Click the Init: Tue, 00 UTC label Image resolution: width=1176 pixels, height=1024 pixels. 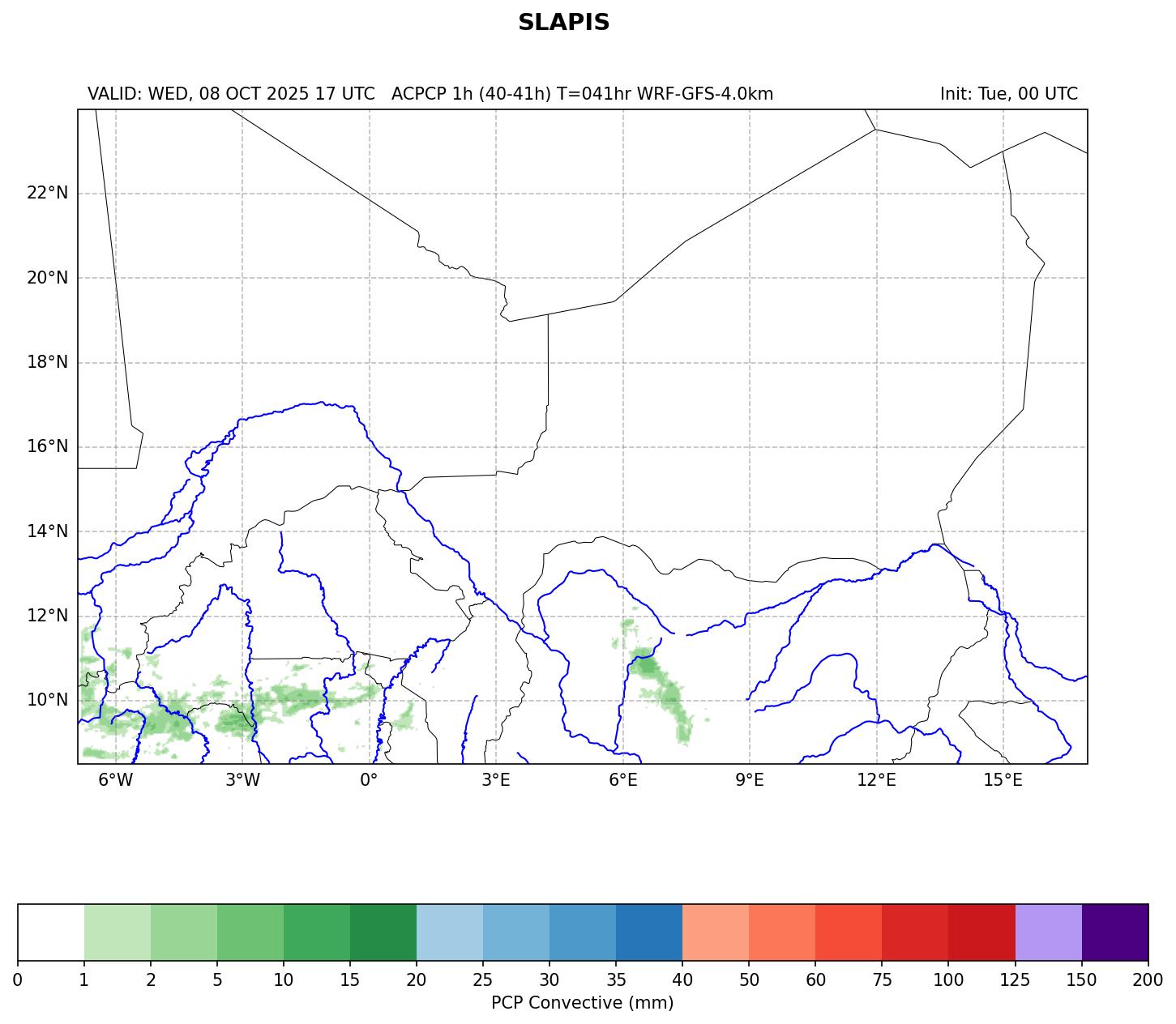coord(1008,94)
